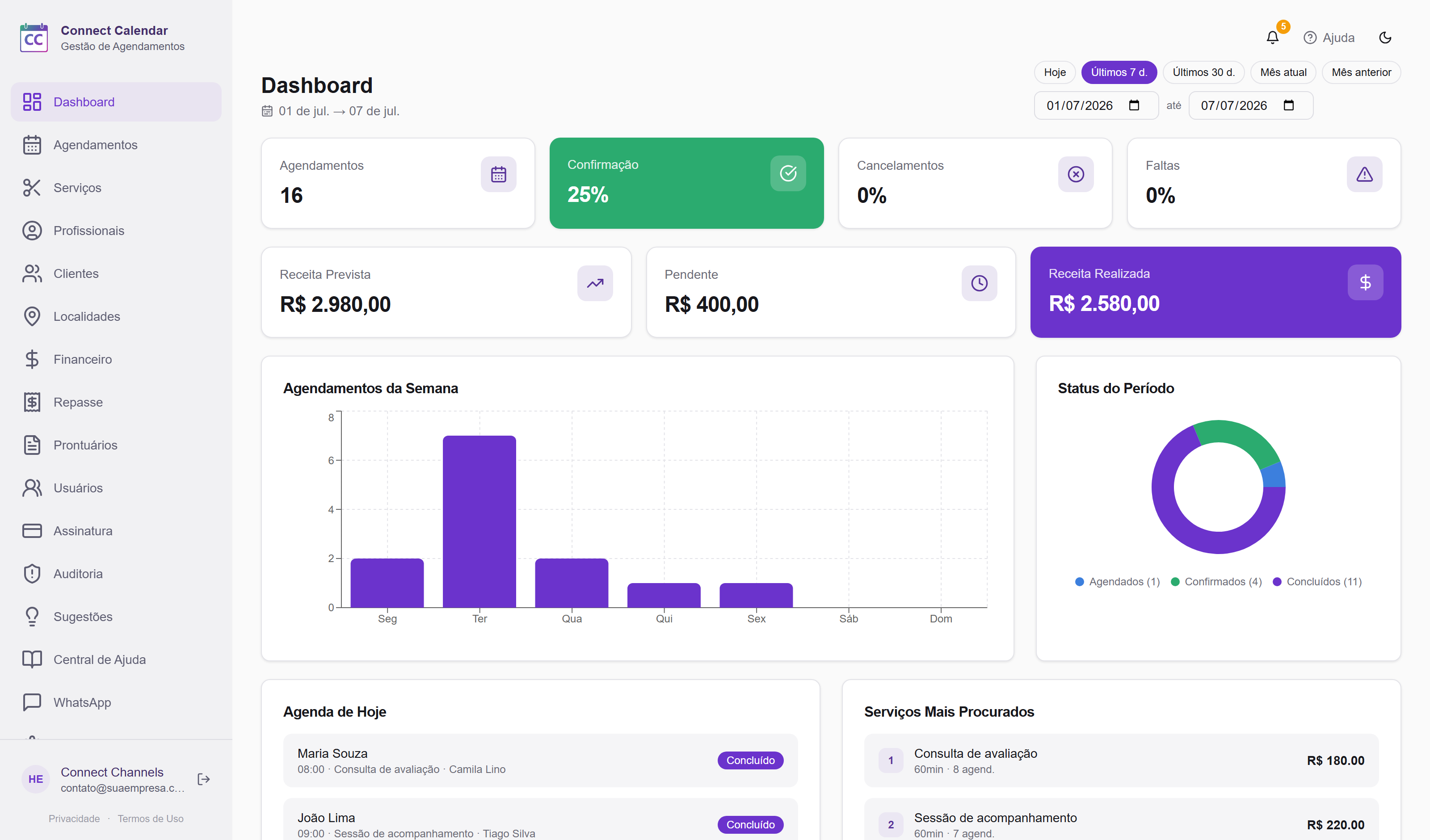Open Maria Souza appointment row
This screenshot has height=840, width=1430.
click(540, 760)
